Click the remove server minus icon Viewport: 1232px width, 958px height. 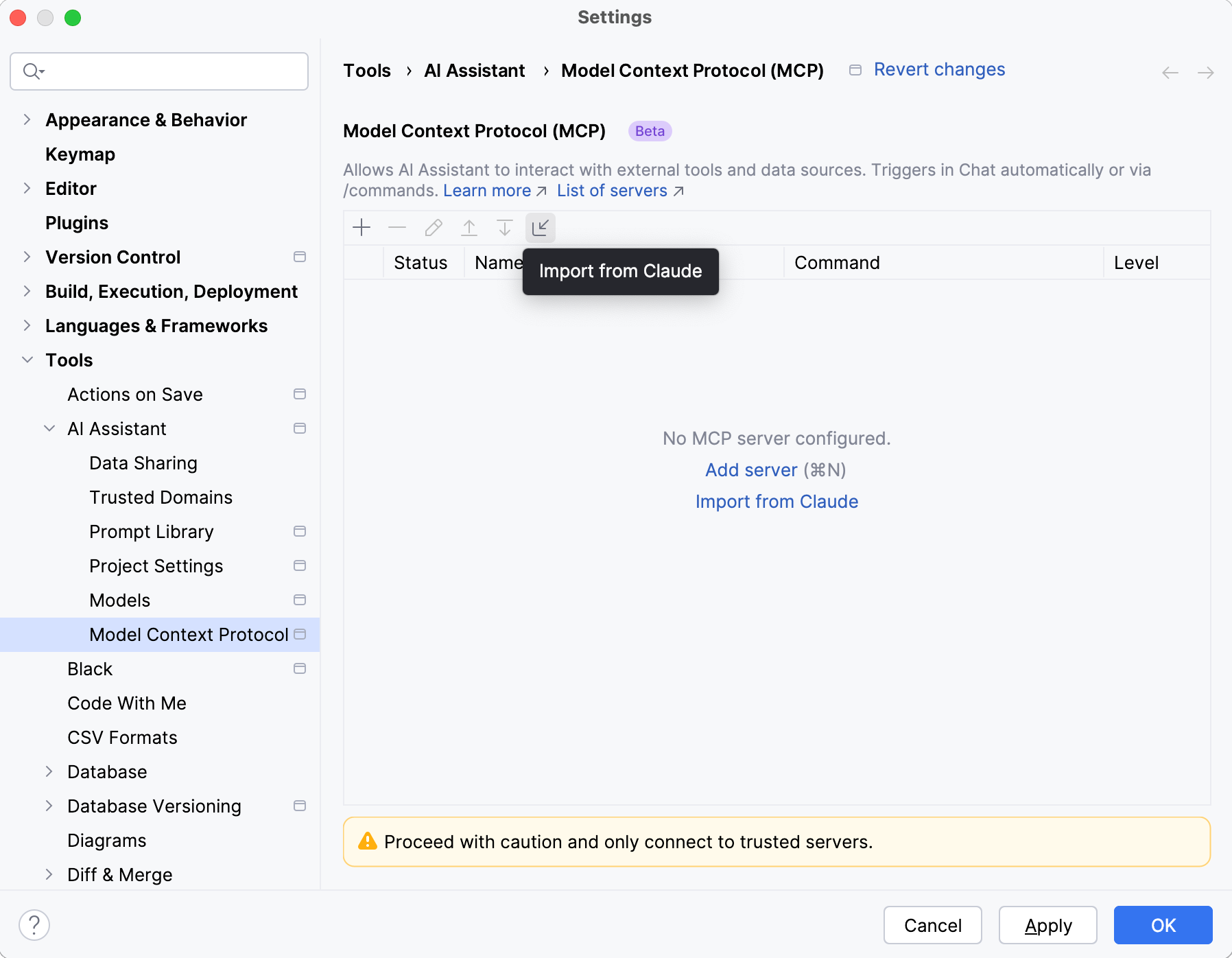(397, 228)
